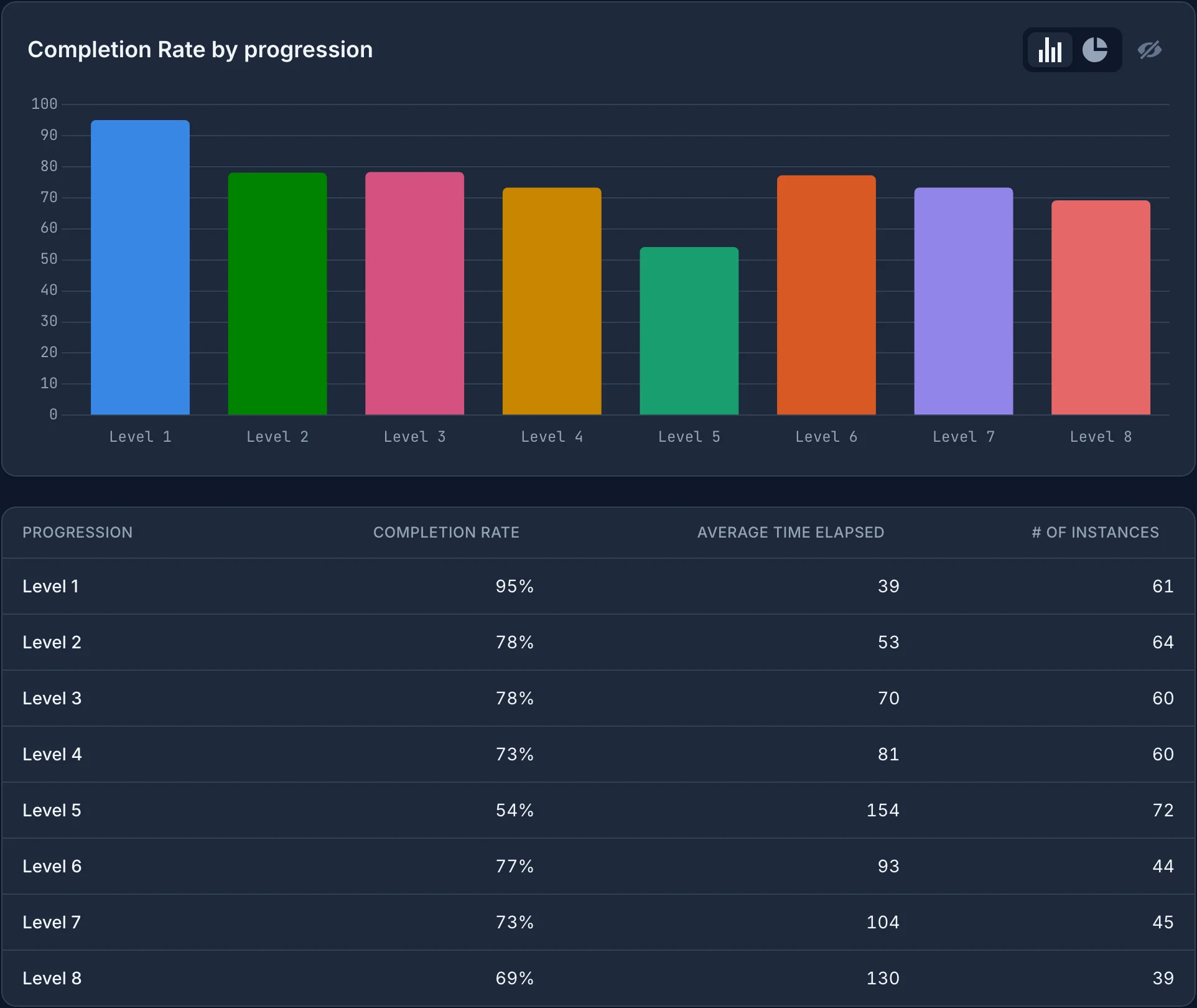This screenshot has height=1008, width=1197.
Task: Click the 54% completion rate cell
Action: (x=515, y=810)
